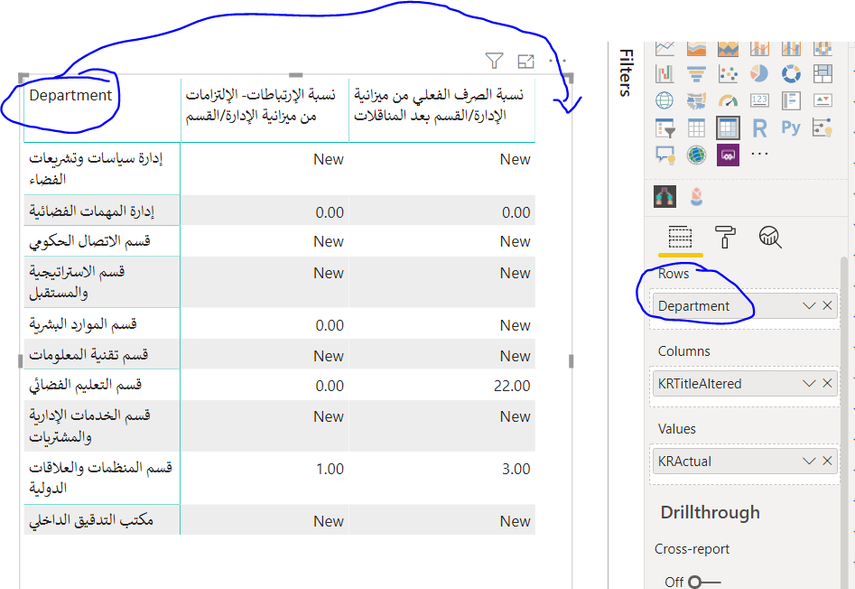Viewport: 855px width, 589px height.
Task: Open Focus mode for the matrix
Action: pos(526,62)
